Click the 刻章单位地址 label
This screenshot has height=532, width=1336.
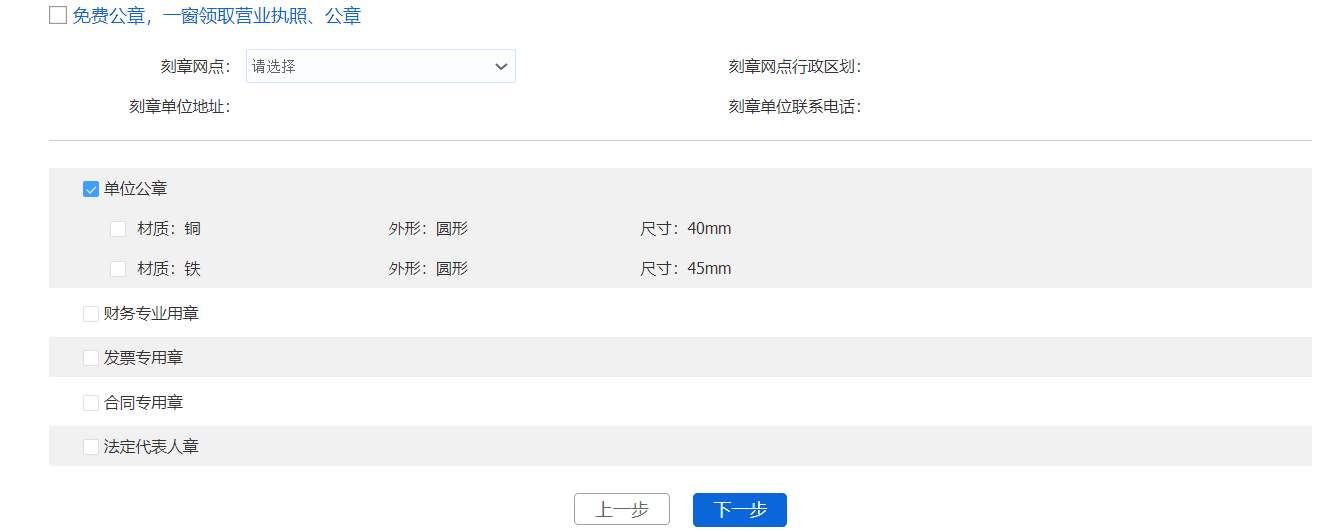[x=180, y=107]
